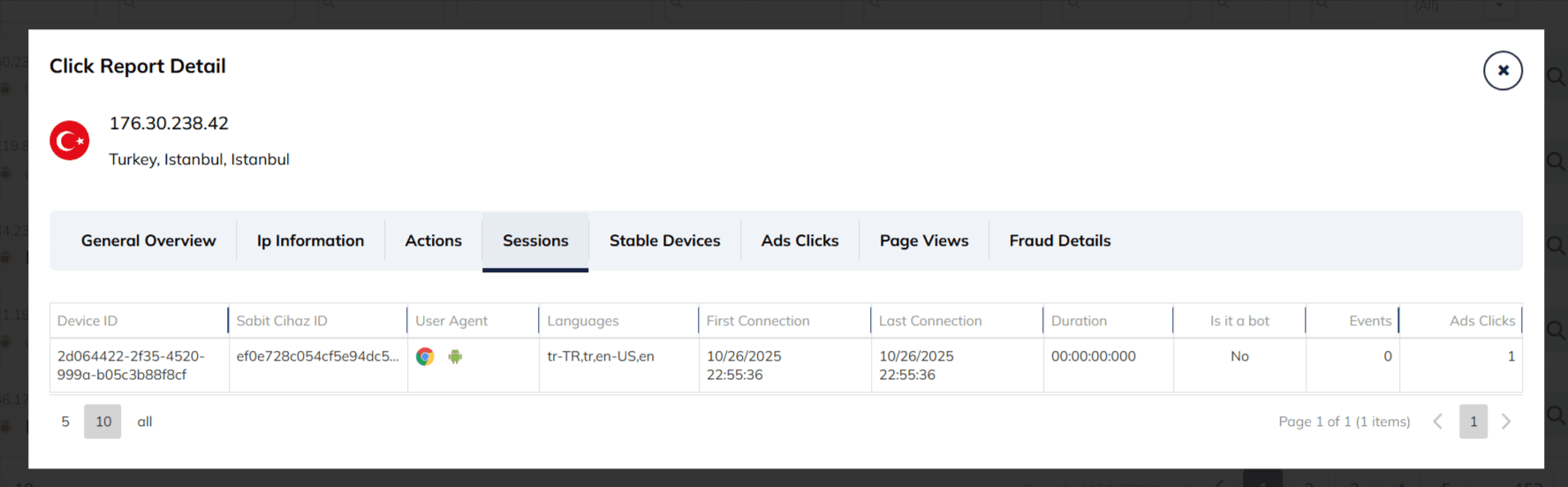The height and width of the screenshot is (487, 1568).
Task: Switch to the Ip Information tab
Action: (310, 240)
